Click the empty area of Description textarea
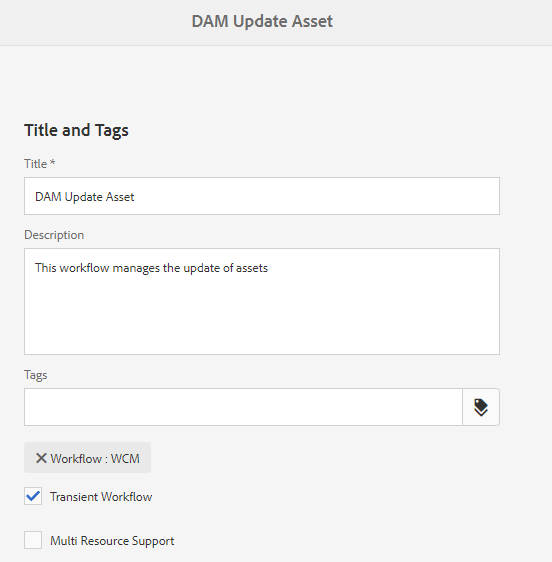Viewport: 552px width, 562px height. point(262,315)
